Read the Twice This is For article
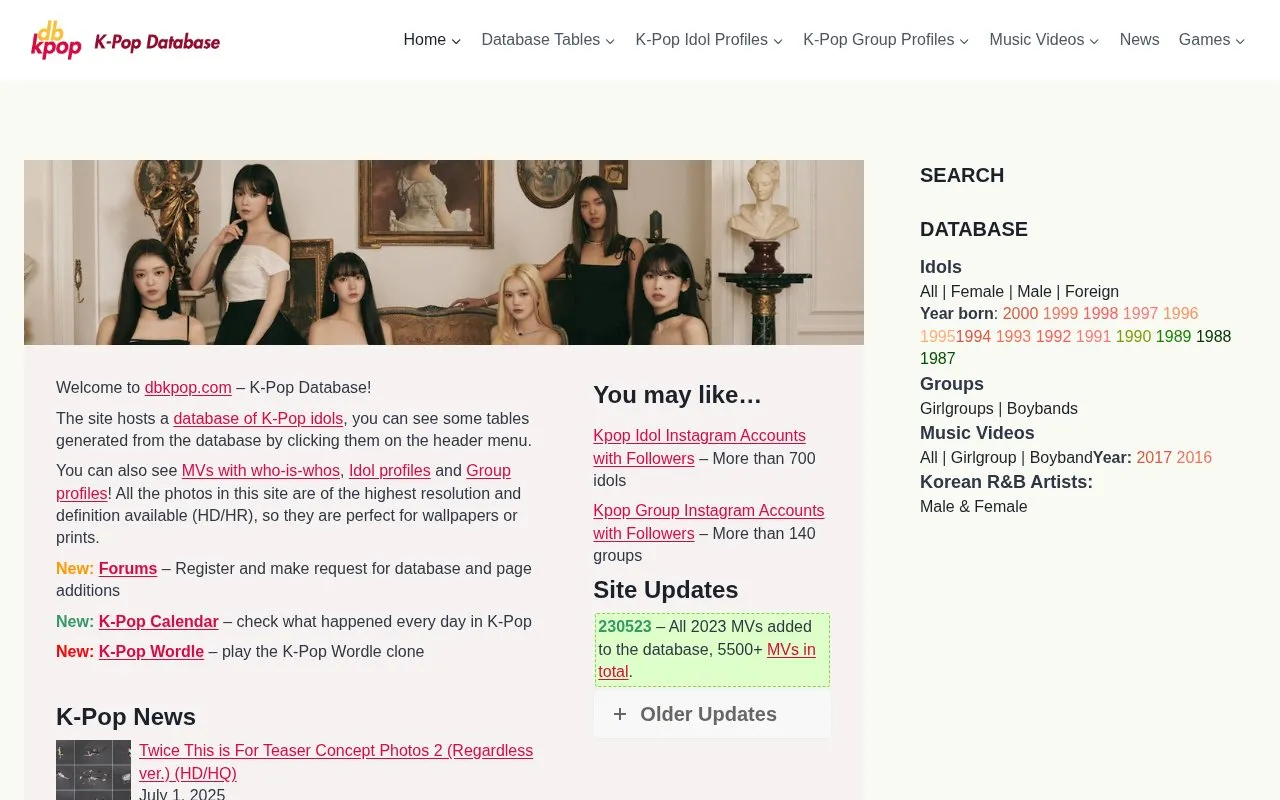Image resolution: width=1280 pixels, height=800 pixels. [x=336, y=762]
